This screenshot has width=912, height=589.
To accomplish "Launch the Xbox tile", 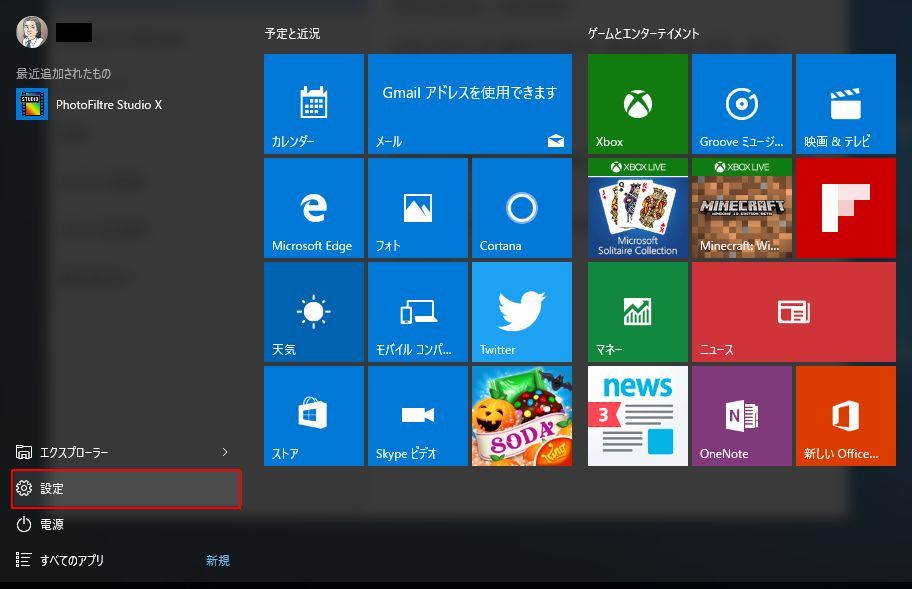I will pyautogui.click(x=637, y=104).
